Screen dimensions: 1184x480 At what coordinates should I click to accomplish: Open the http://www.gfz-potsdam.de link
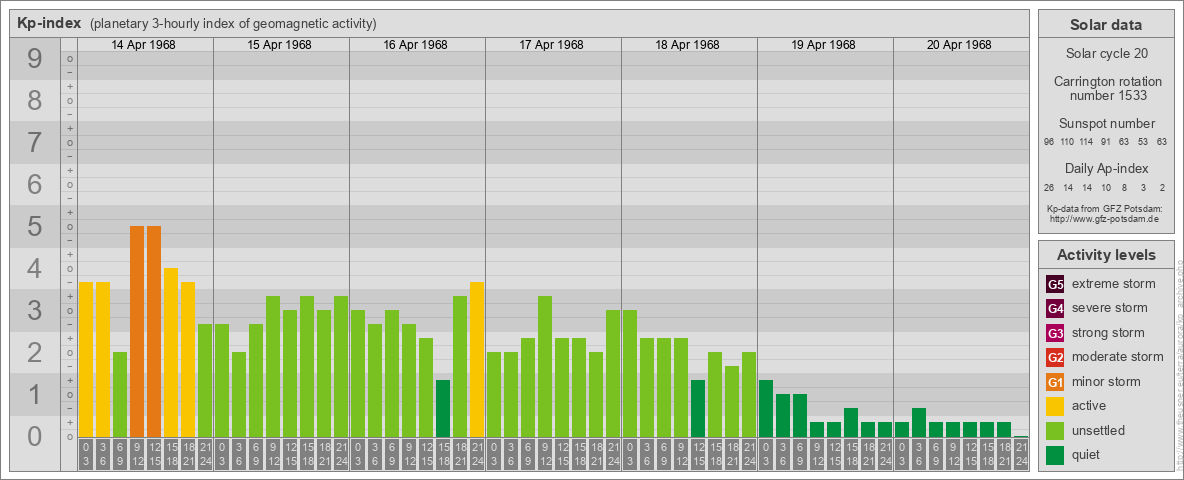[1104, 219]
